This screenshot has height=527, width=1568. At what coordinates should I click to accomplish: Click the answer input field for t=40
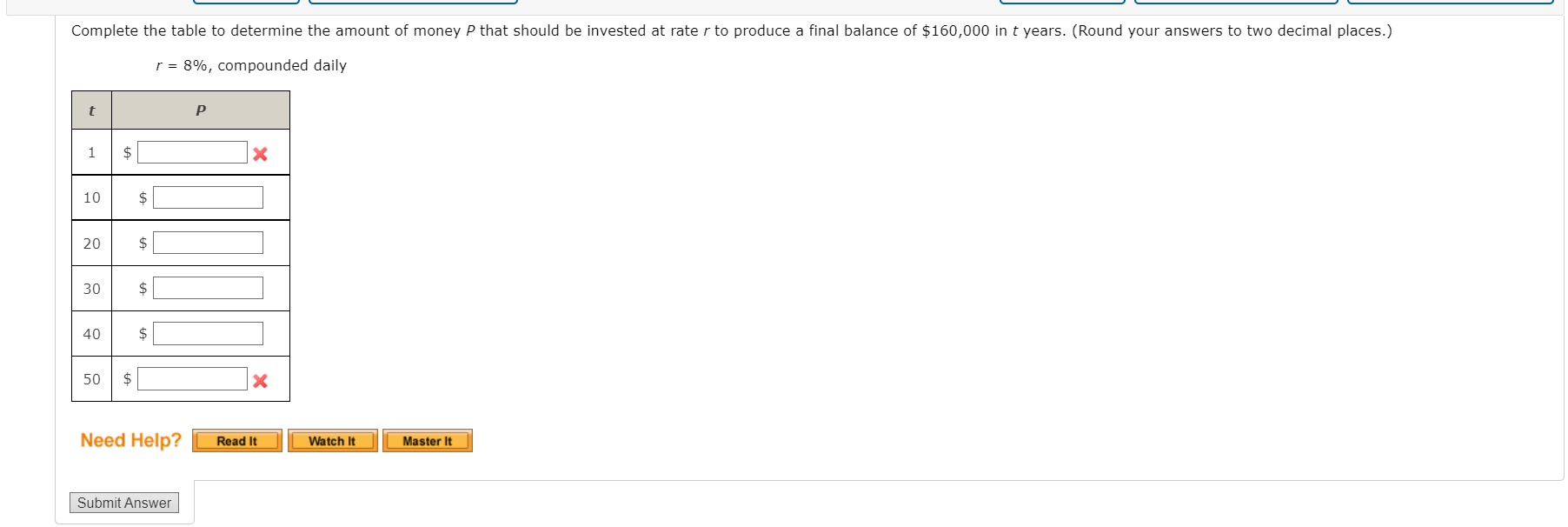207,333
